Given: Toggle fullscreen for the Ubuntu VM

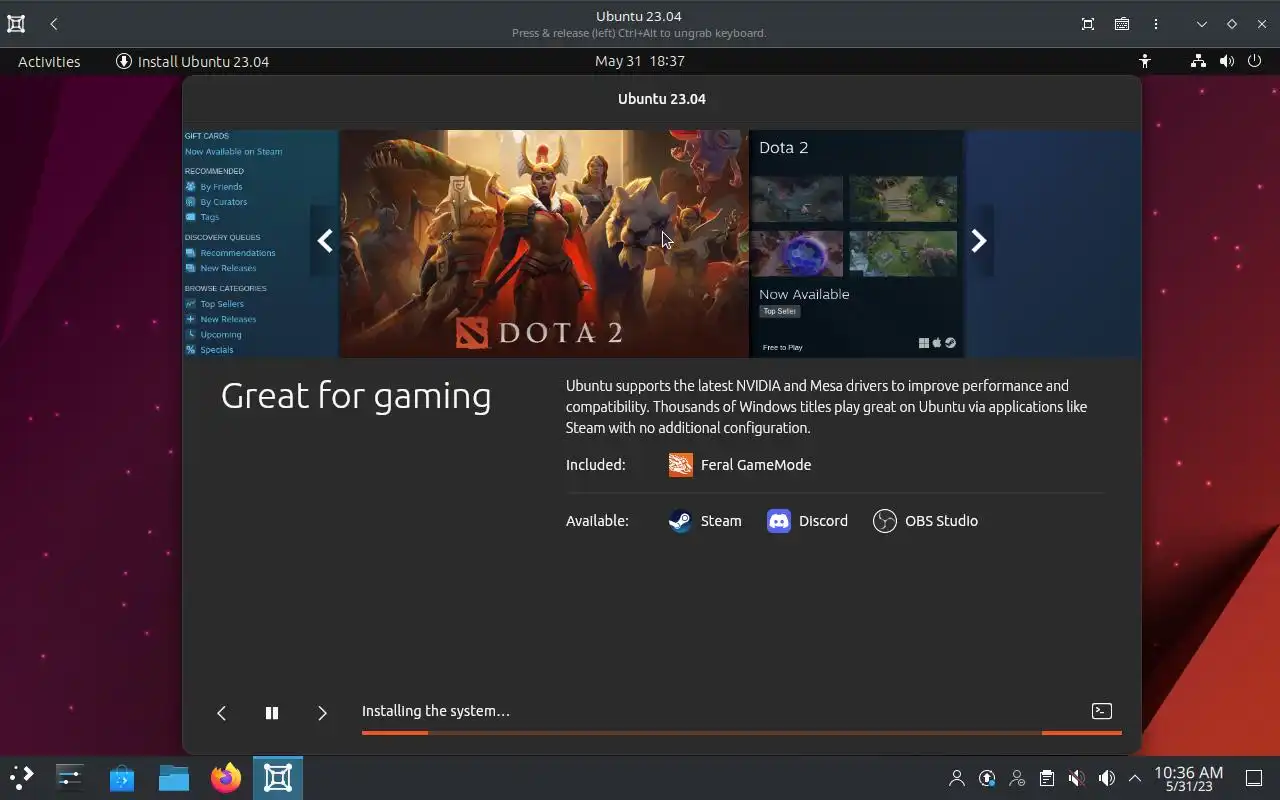Looking at the screenshot, I should [x=1088, y=24].
